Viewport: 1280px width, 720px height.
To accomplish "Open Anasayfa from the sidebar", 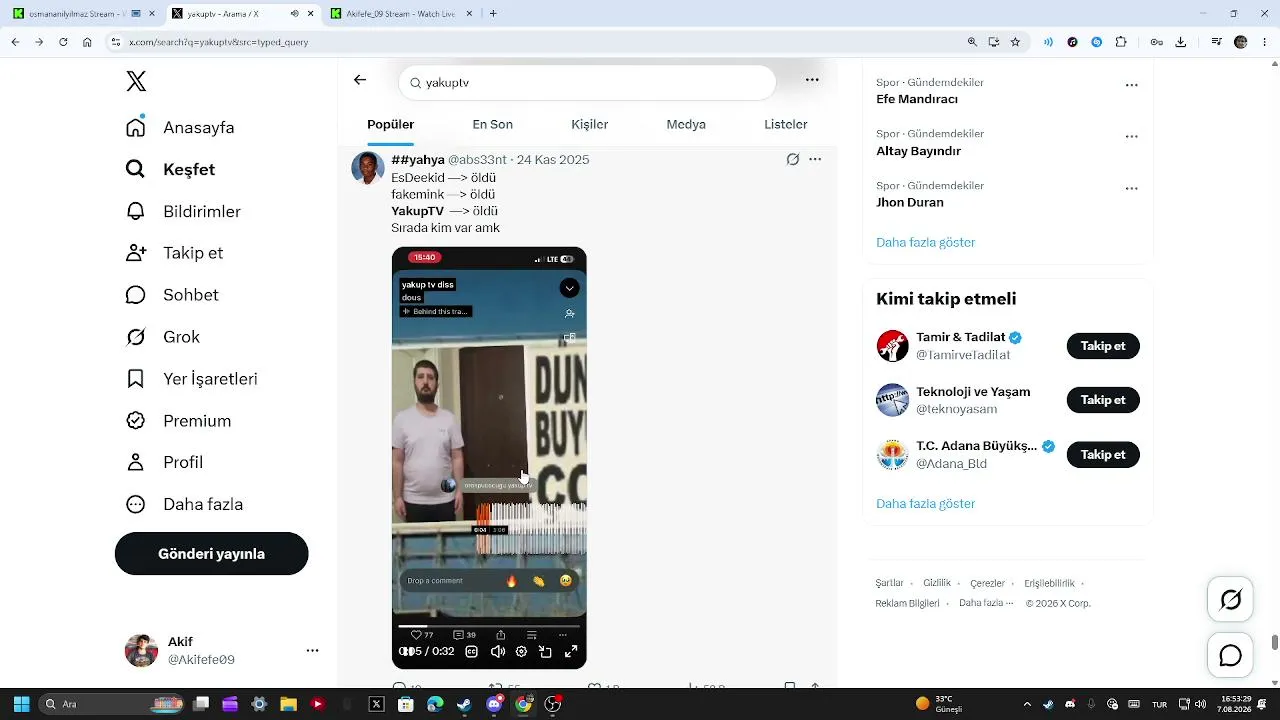I will point(180,128).
